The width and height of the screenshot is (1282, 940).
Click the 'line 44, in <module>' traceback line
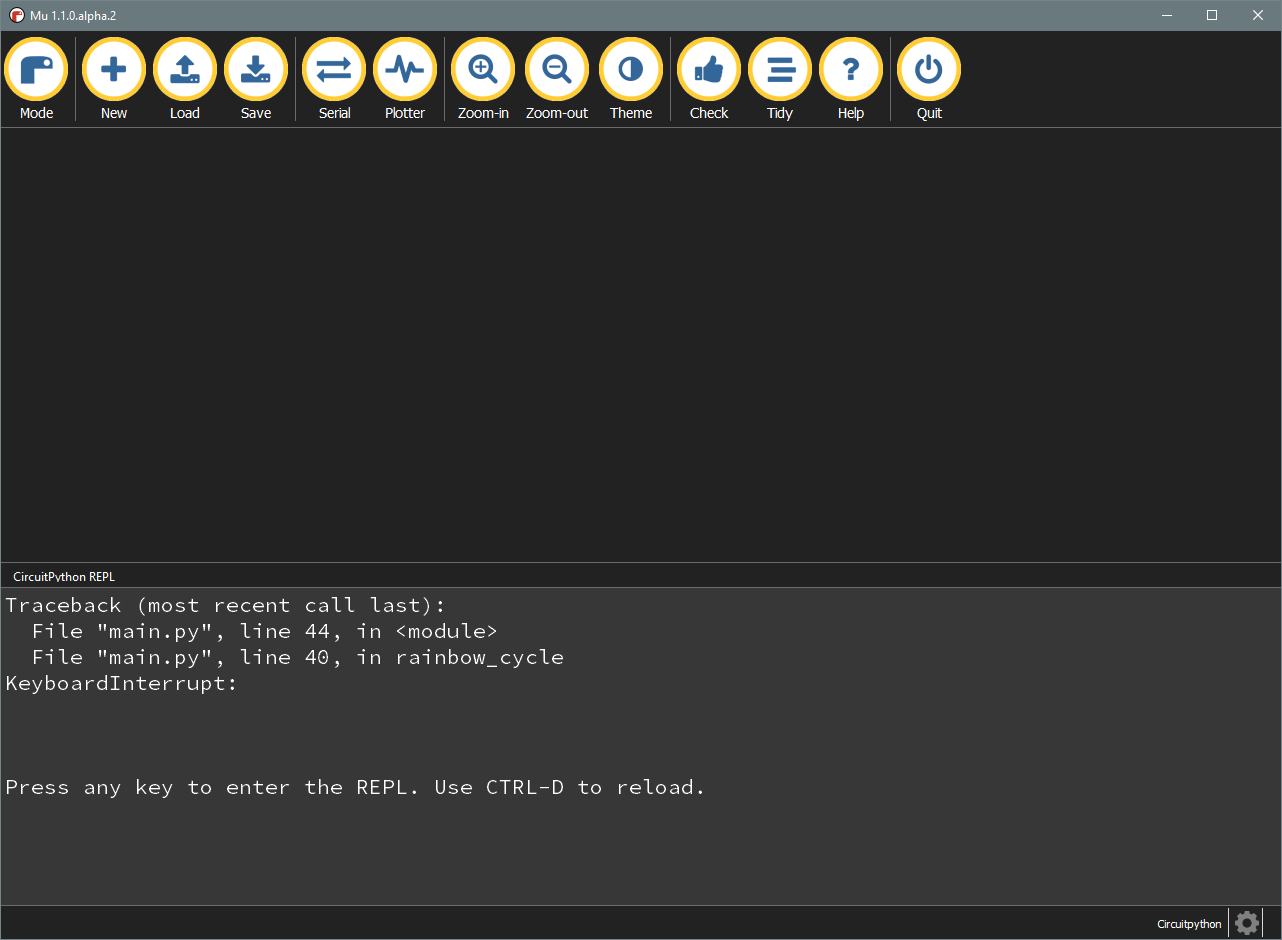coord(264,631)
